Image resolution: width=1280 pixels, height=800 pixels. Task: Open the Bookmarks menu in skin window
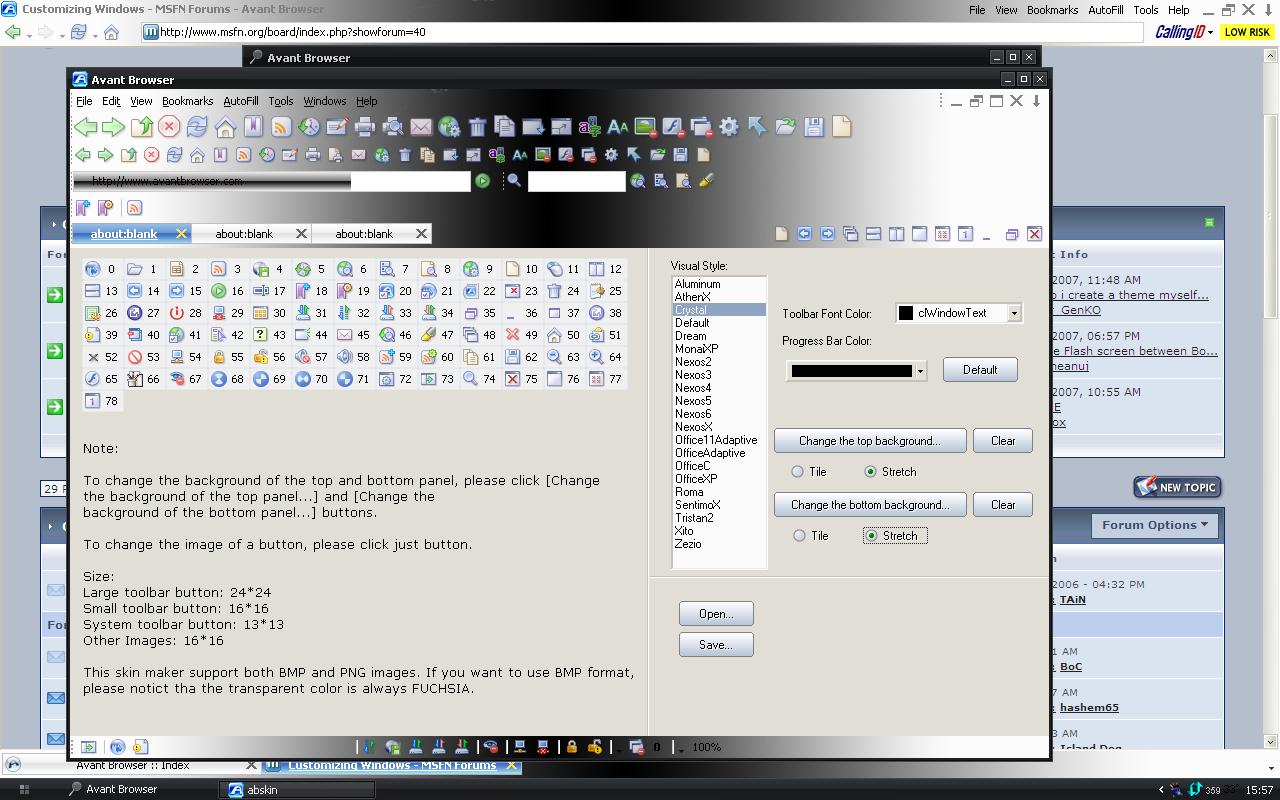(x=187, y=101)
